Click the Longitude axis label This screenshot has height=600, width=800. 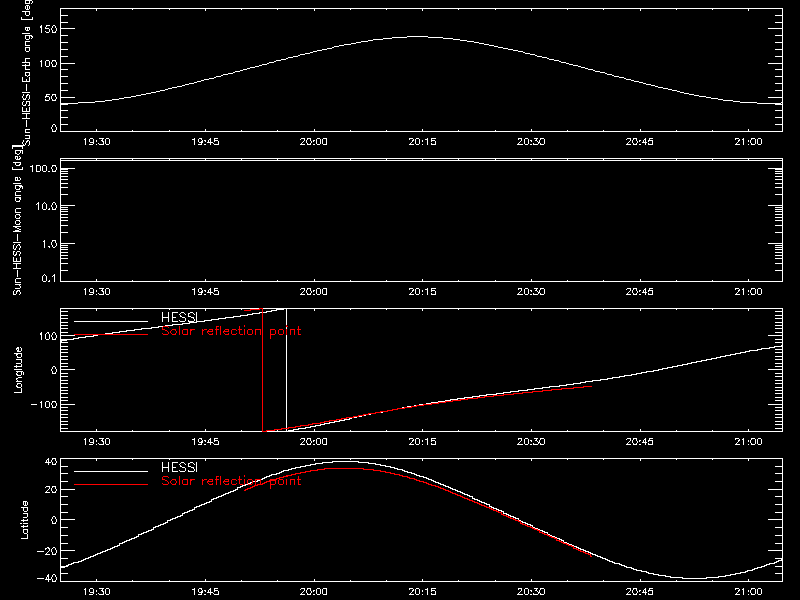pyautogui.click(x=18, y=370)
